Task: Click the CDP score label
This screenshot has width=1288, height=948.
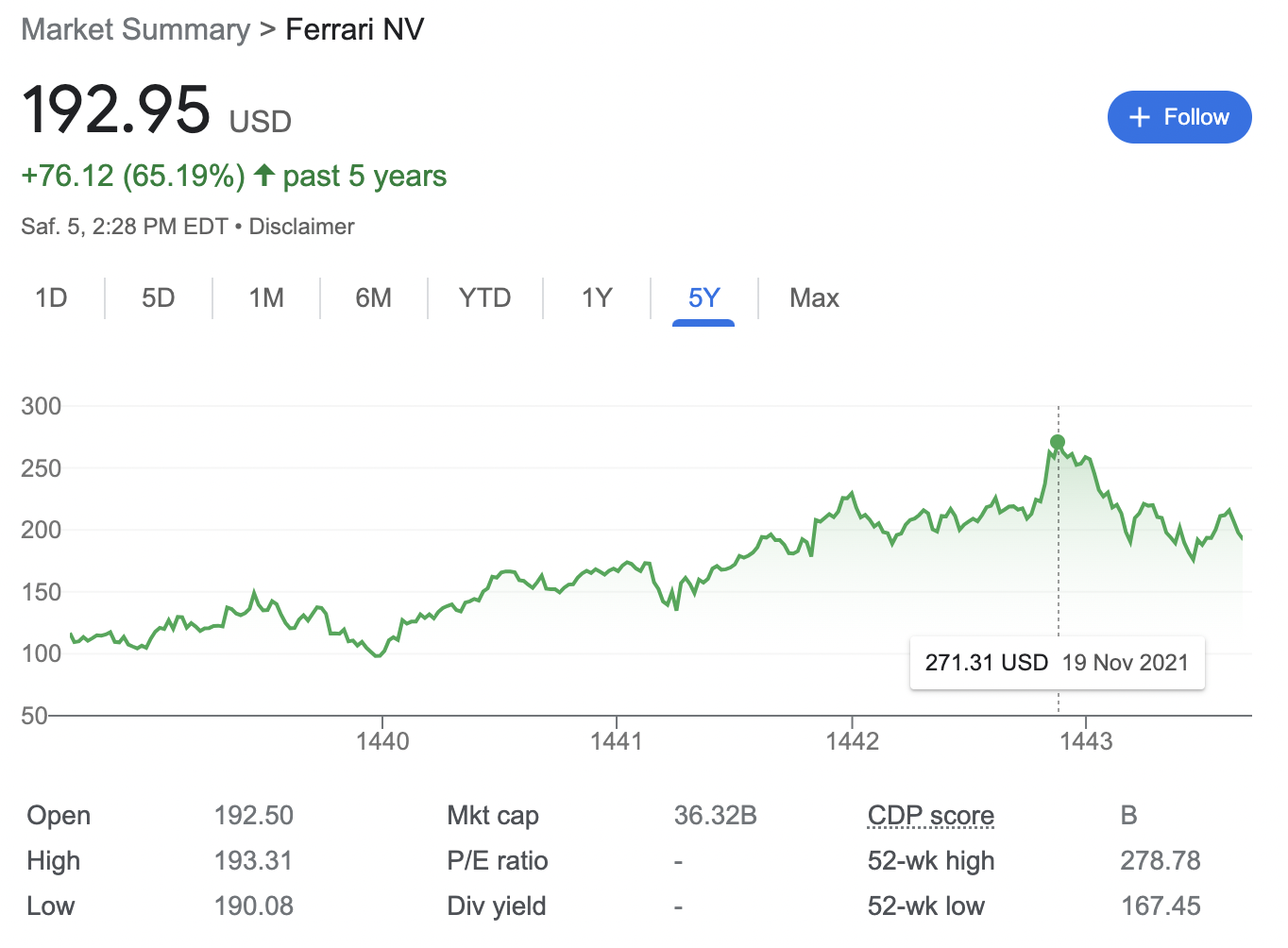Action: [930, 816]
